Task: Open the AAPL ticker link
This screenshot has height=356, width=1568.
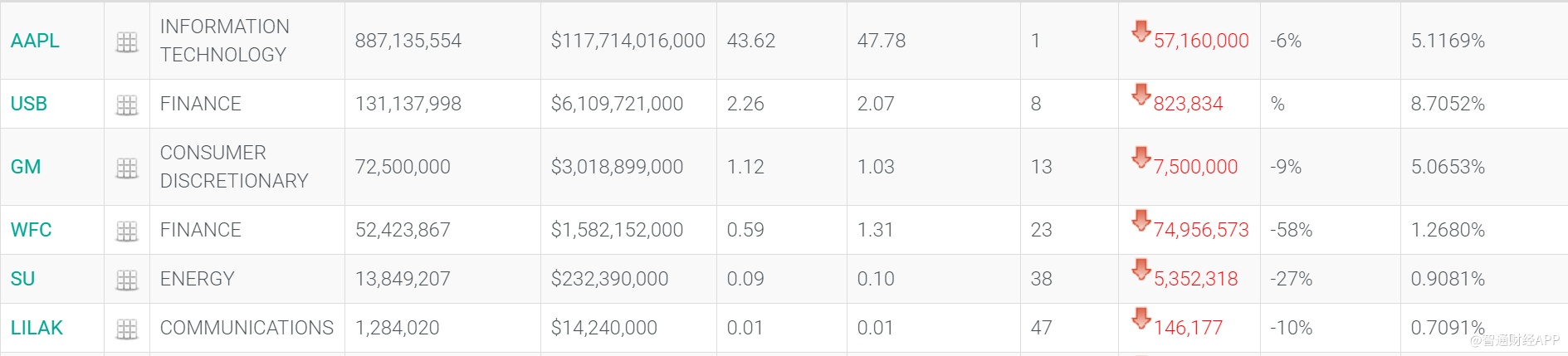Action: 35,41
